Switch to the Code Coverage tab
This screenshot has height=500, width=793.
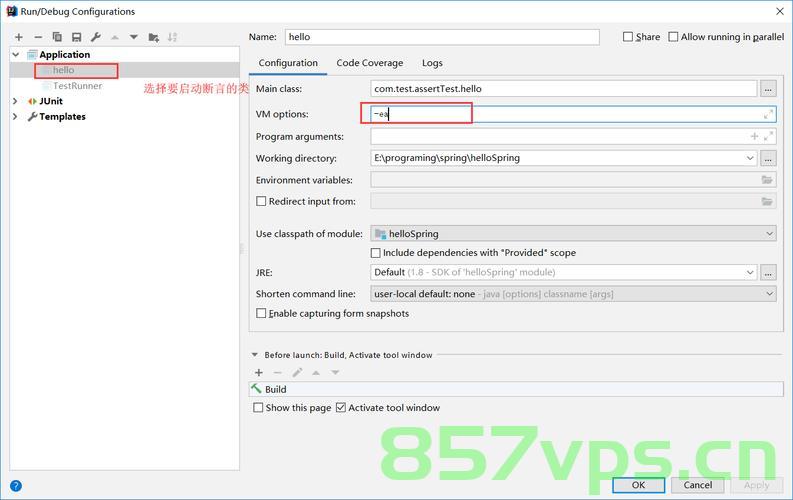tap(370, 63)
